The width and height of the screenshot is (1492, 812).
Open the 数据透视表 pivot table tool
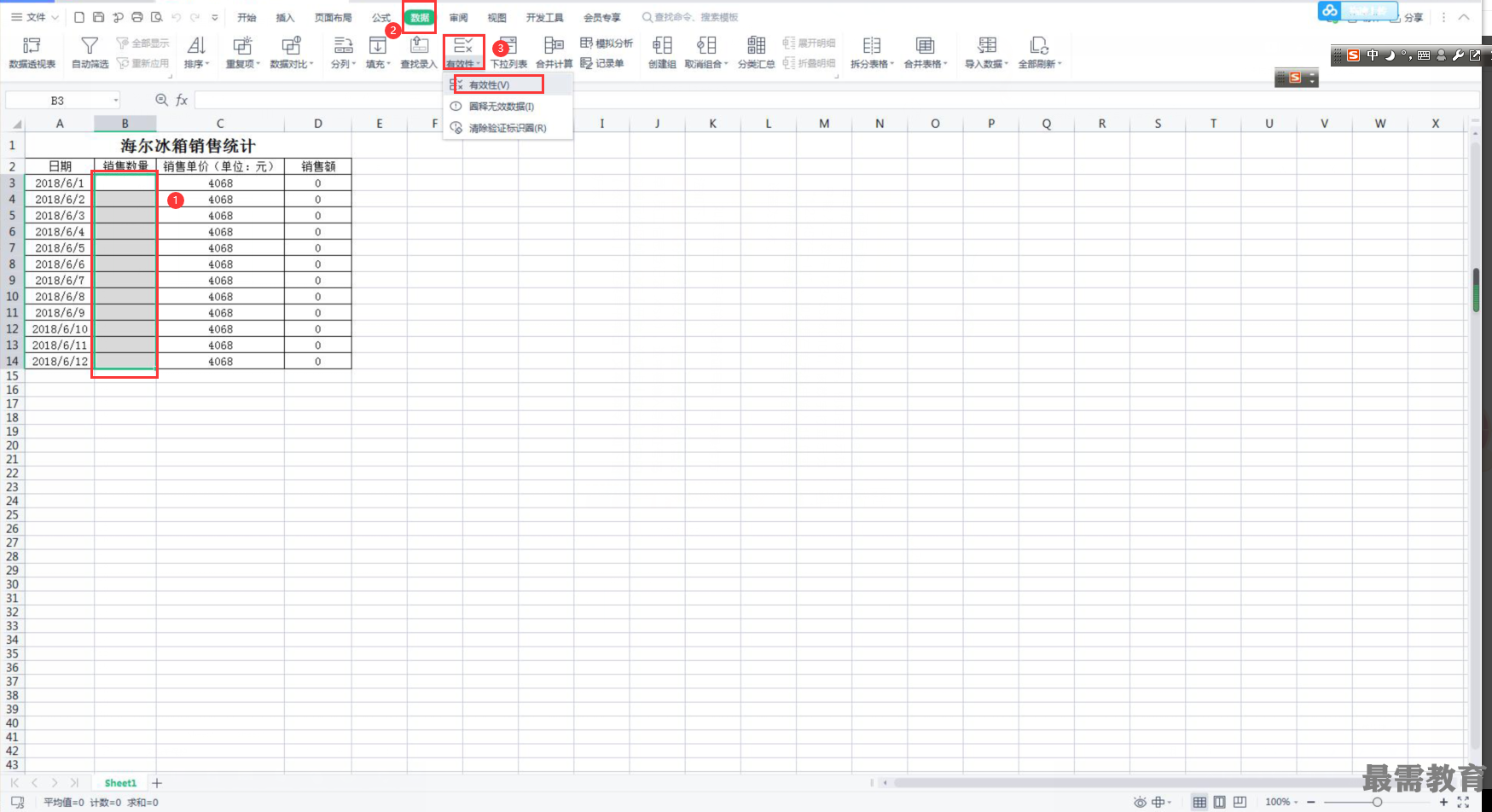coord(32,52)
